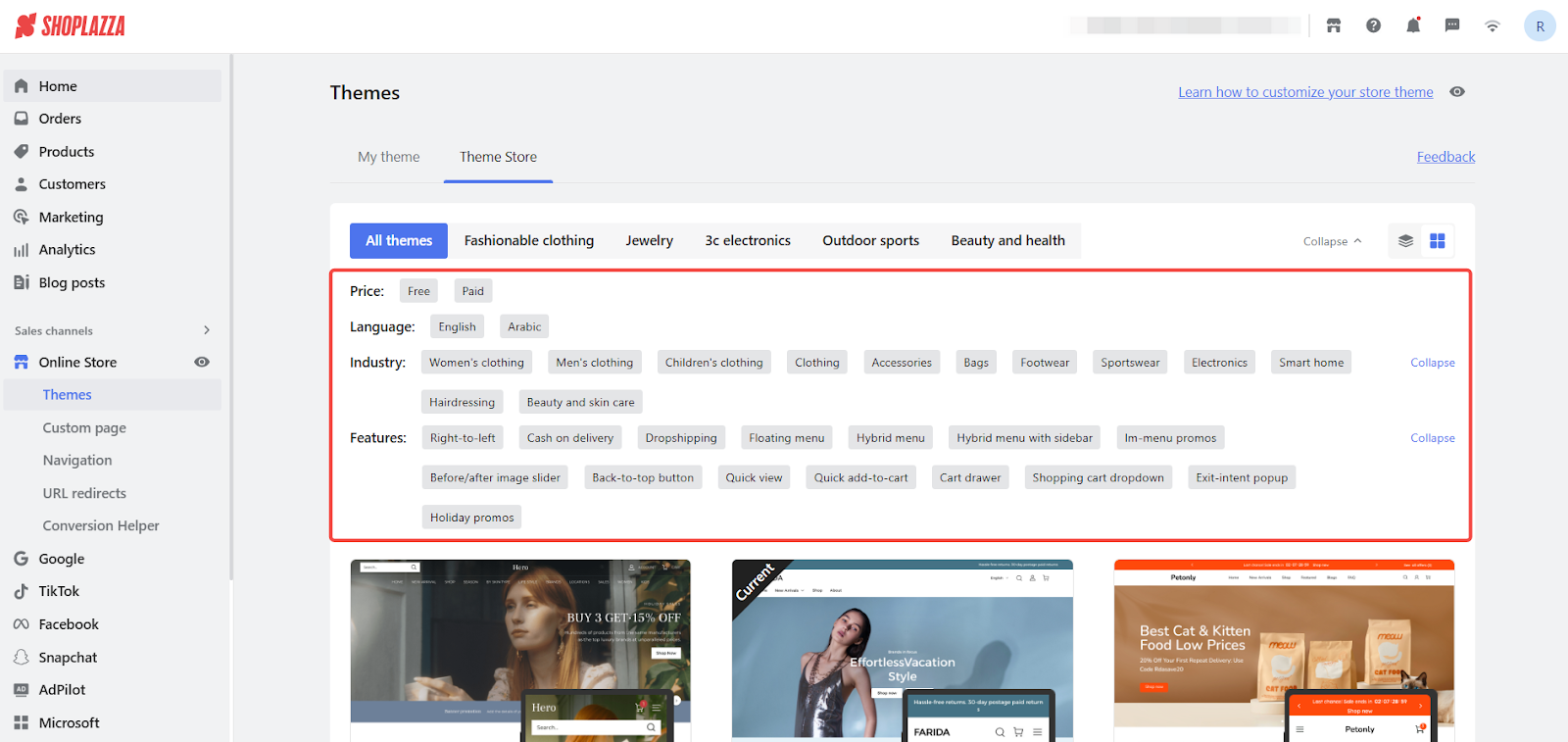Toggle Quick view feature filter

coord(754,478)
